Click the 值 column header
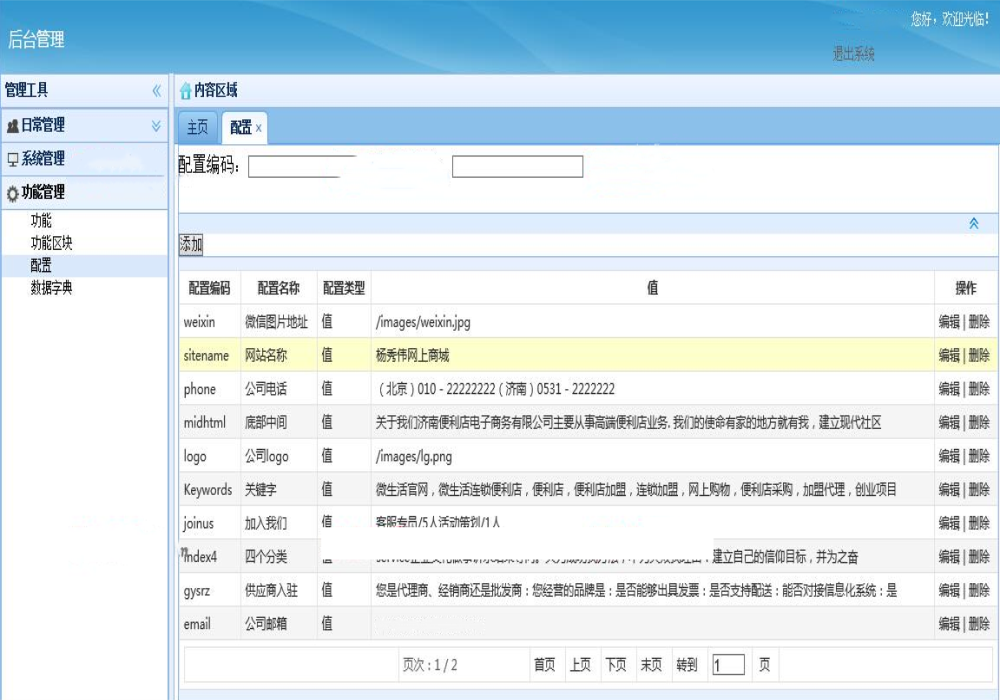 (652, 288)
